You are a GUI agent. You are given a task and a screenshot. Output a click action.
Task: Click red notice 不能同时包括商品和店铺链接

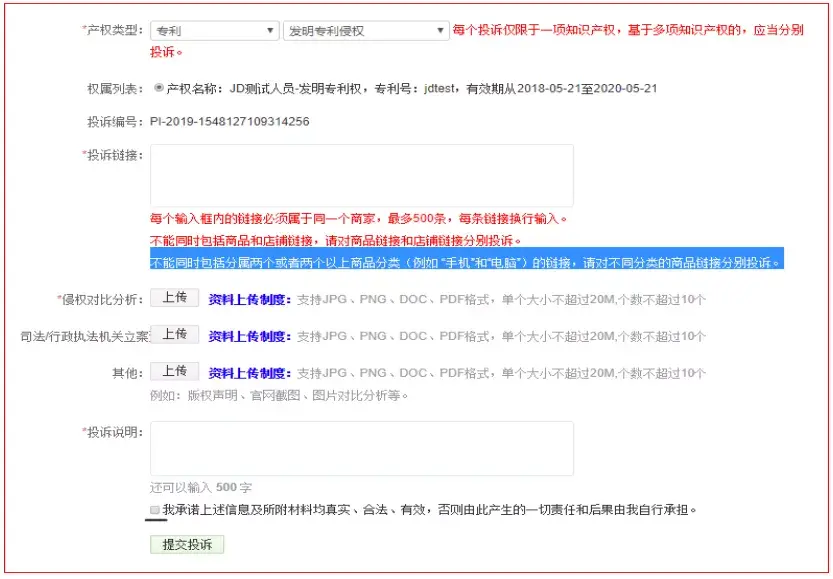pyautogui.click(x=336, y=241)
